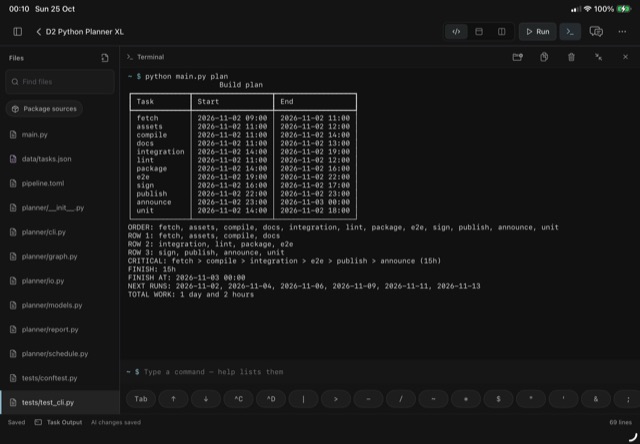Open data/tasks.json file
The image size is (640, 444).
60,159
